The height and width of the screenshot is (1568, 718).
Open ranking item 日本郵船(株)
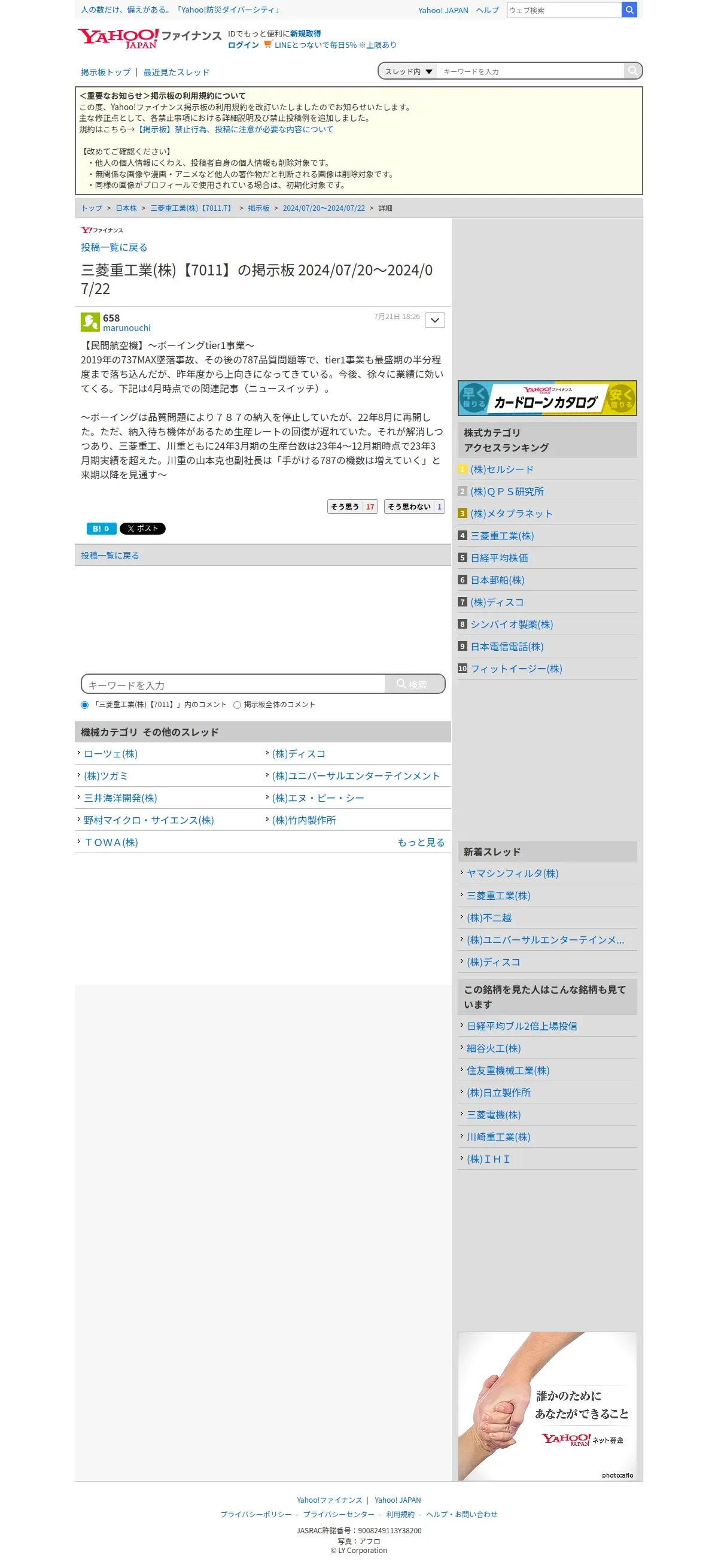pos(497,580)
